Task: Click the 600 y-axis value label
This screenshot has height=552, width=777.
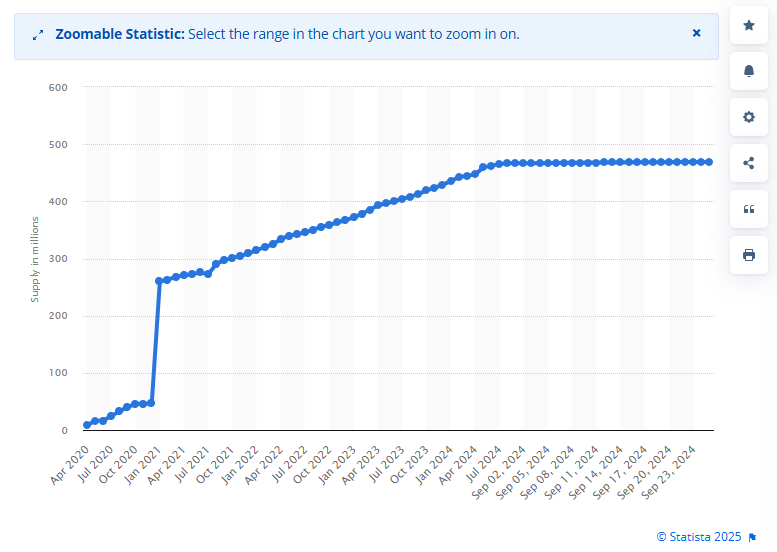Action: click(57, 88)
